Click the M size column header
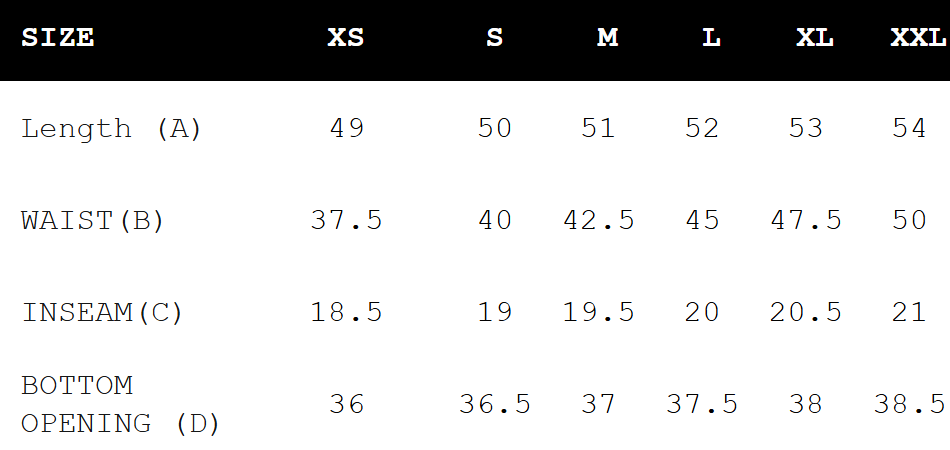Screen dimensions: 950x450 click(x=607, y=38)
